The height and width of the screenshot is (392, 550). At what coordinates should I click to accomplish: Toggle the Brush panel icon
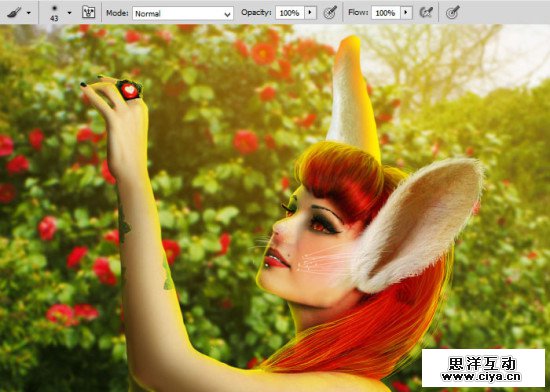click(x=88, y=12)
